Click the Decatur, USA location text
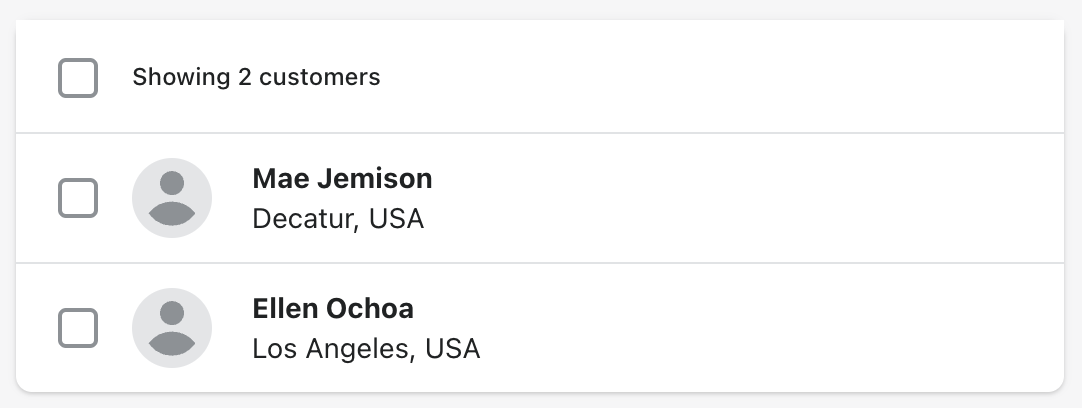 (338, 218)
